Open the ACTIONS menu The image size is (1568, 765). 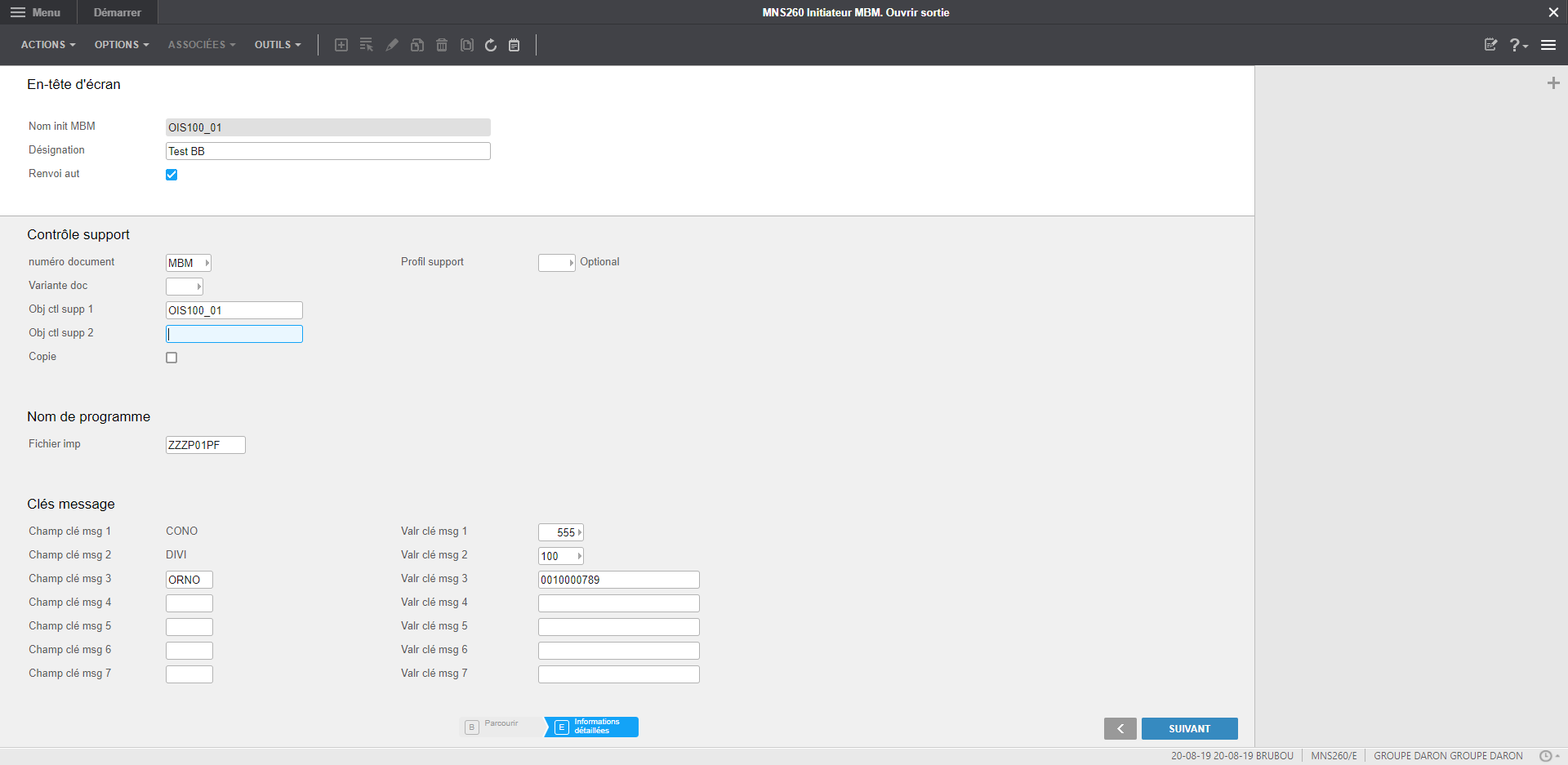point(47,45)
